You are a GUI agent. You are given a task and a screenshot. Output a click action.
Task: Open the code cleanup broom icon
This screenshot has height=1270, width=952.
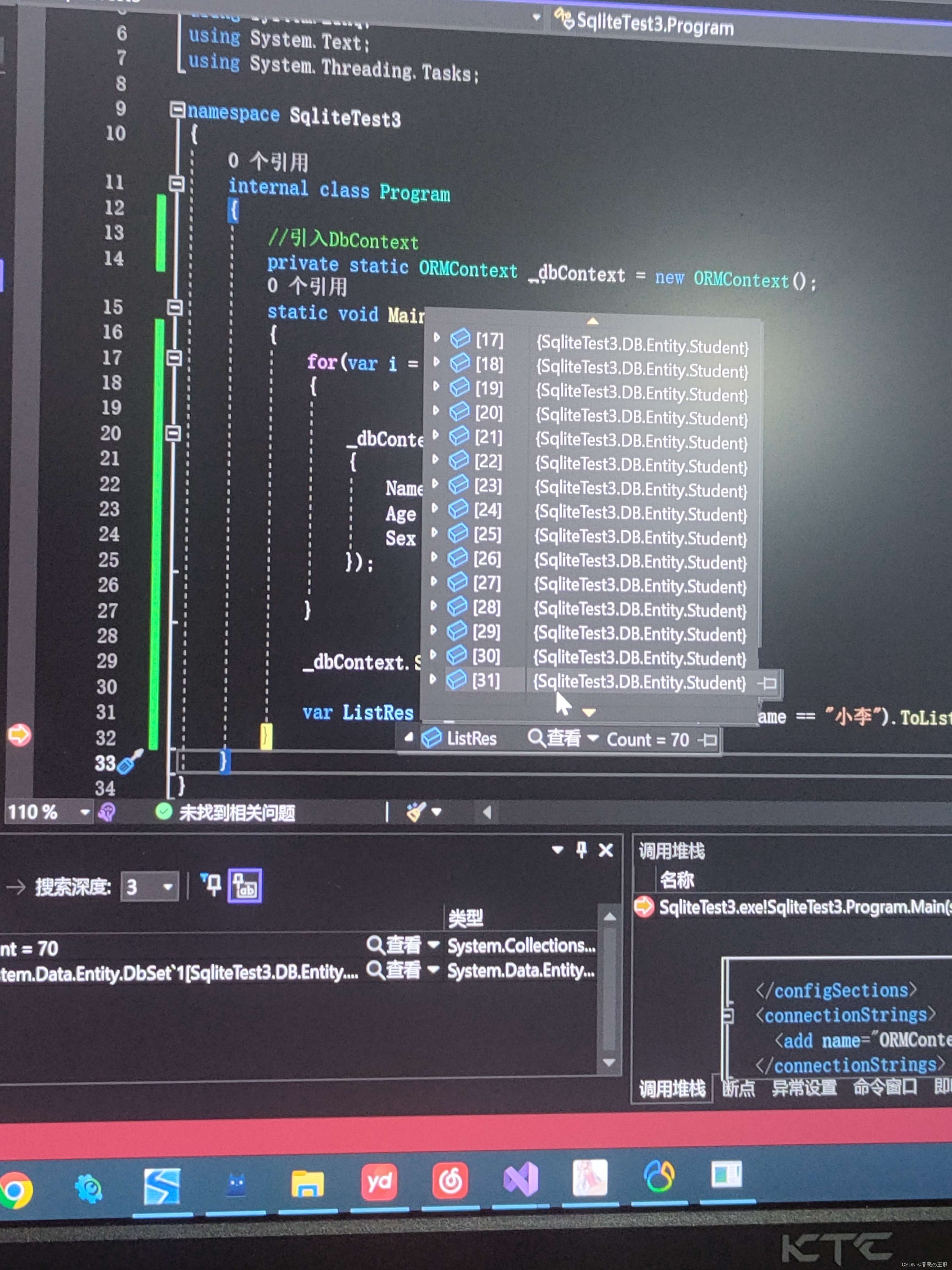(x=415, y=812)
